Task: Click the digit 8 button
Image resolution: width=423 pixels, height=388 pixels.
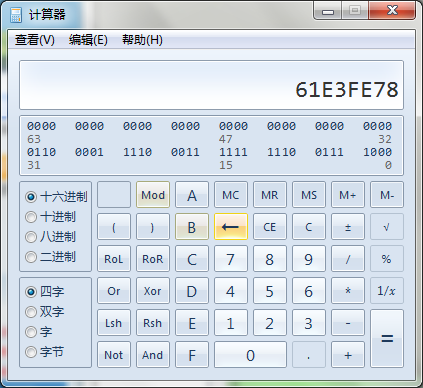Action: coord(270,259)
